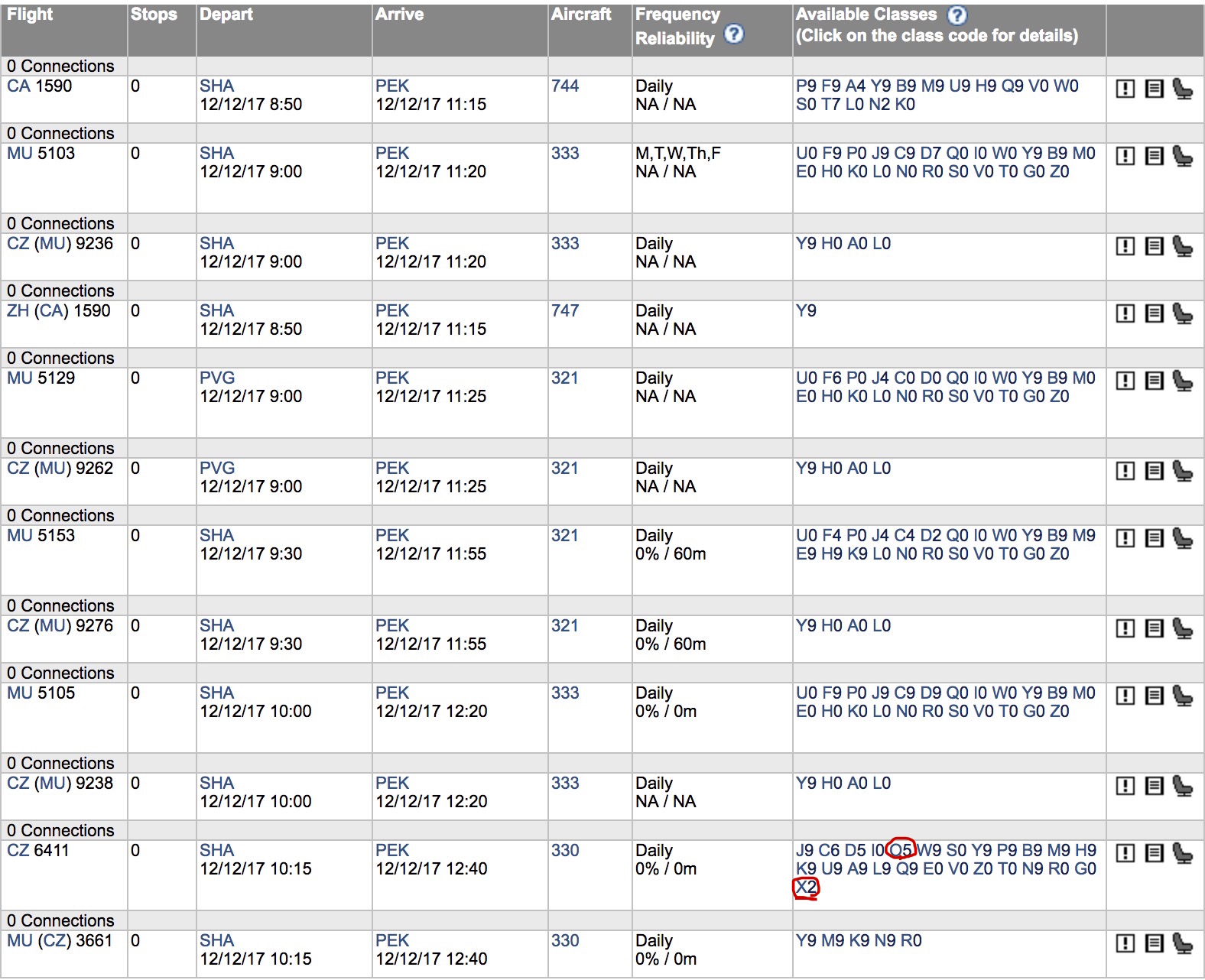The image size is (1205, 980).
Task: Open seat map for MU 5103
Action: point(1182,156)
